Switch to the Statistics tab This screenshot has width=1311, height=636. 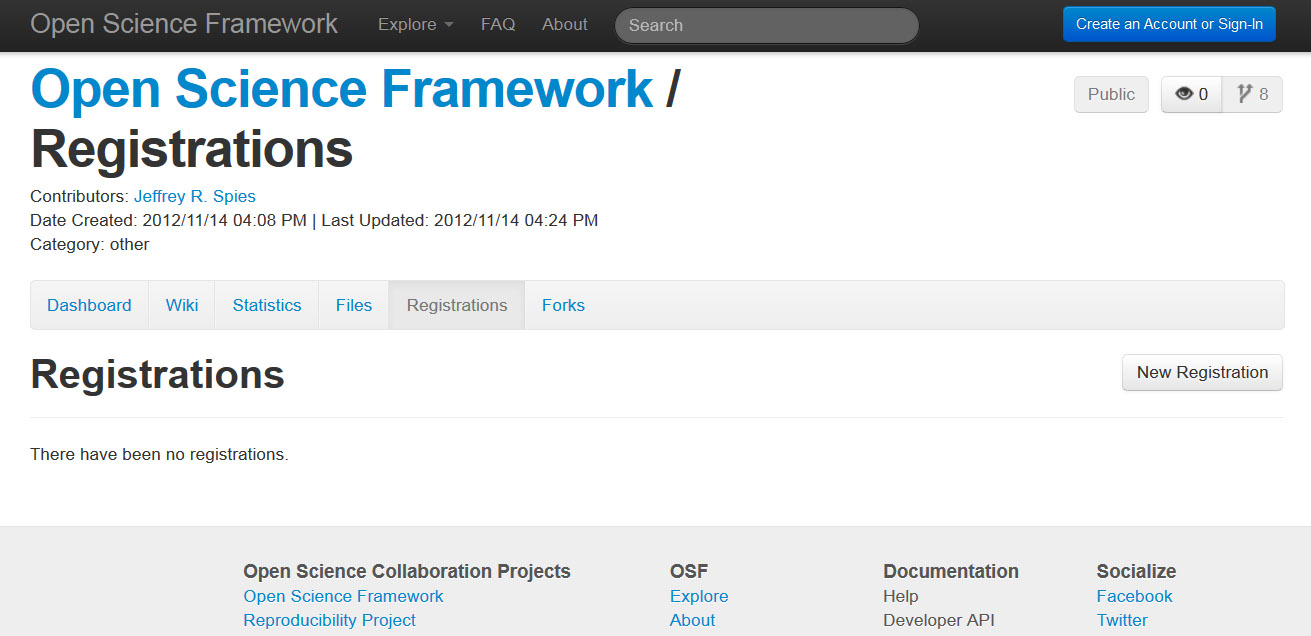267,305
